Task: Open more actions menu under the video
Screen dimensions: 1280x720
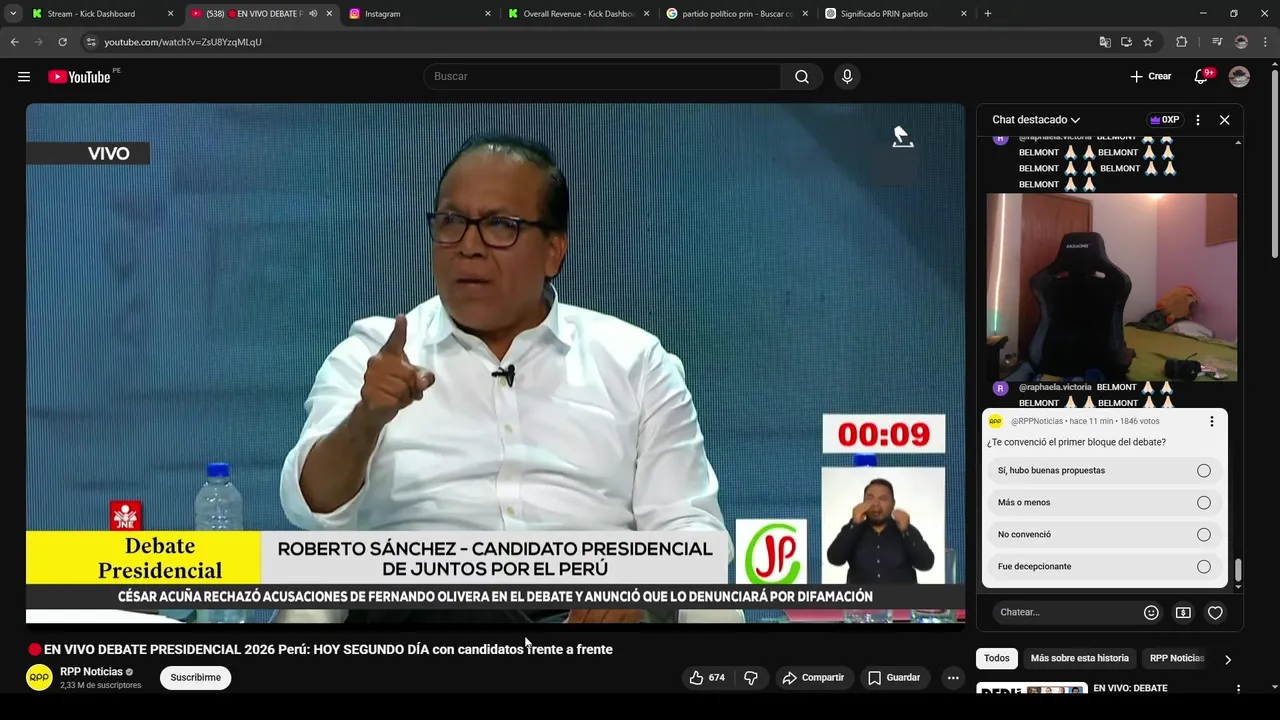Action: click(x=953, y=678)
